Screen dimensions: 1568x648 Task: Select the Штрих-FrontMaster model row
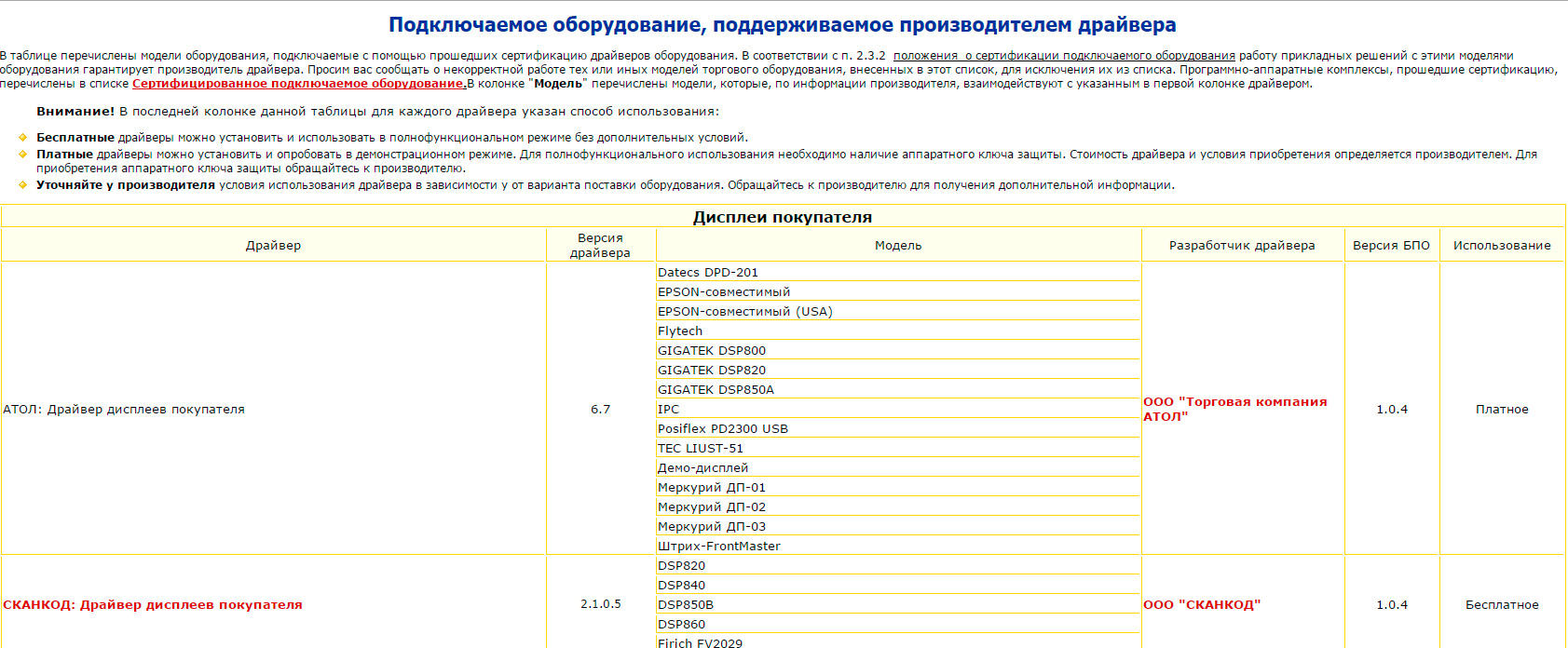(898, 547)
